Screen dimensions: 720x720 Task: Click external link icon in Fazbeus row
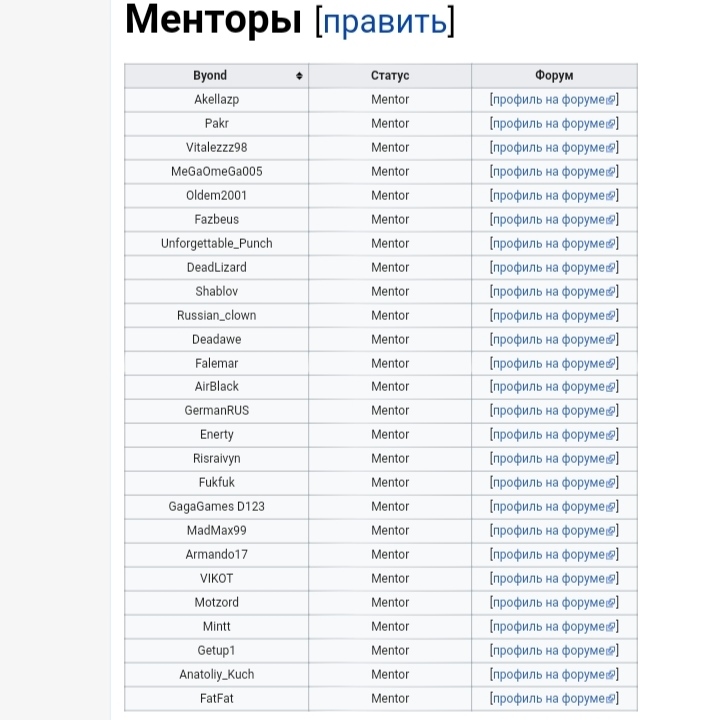coord(610,220)
